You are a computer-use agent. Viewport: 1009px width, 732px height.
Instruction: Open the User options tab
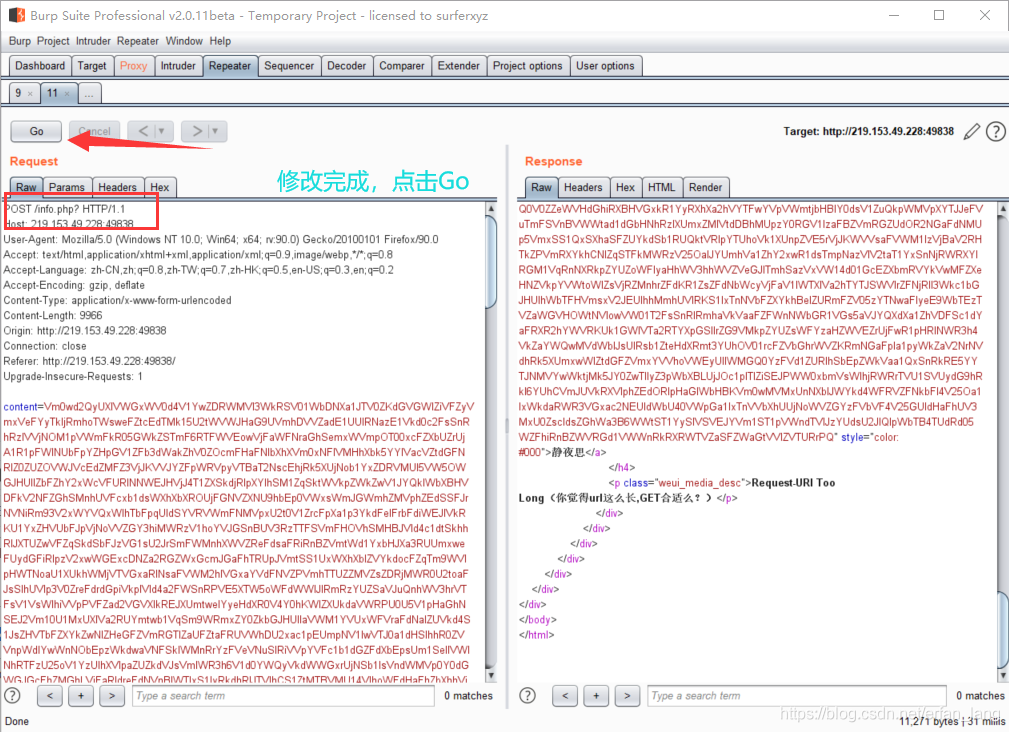pos(605,66)
